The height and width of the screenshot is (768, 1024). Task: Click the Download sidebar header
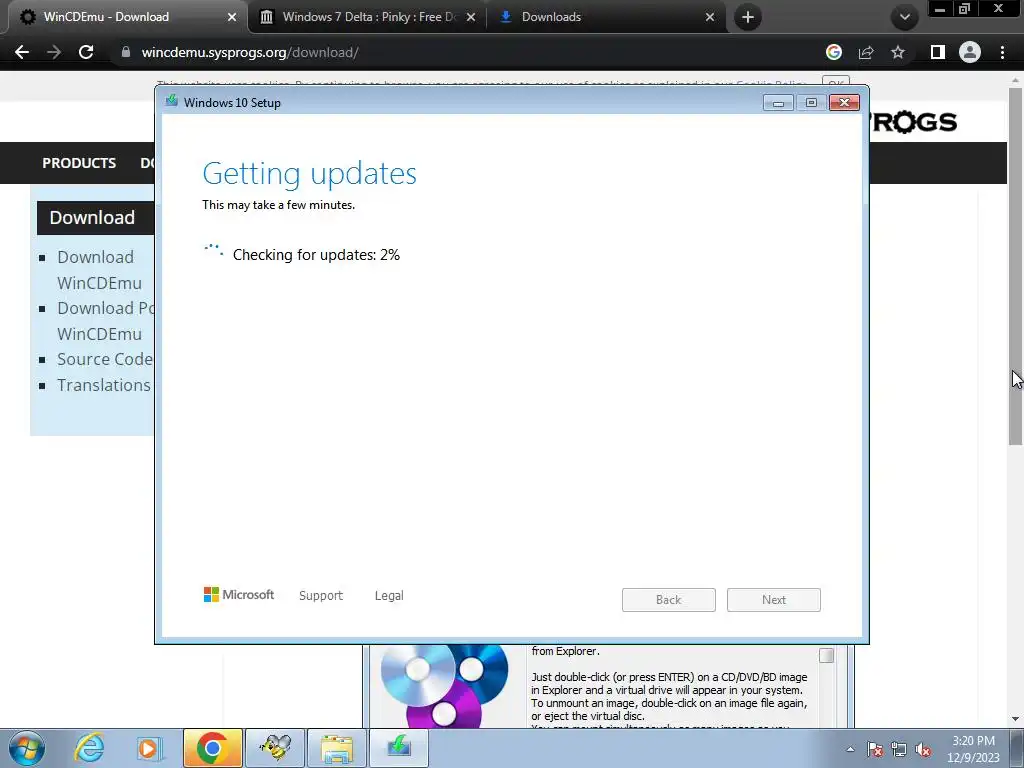(95, 217)
